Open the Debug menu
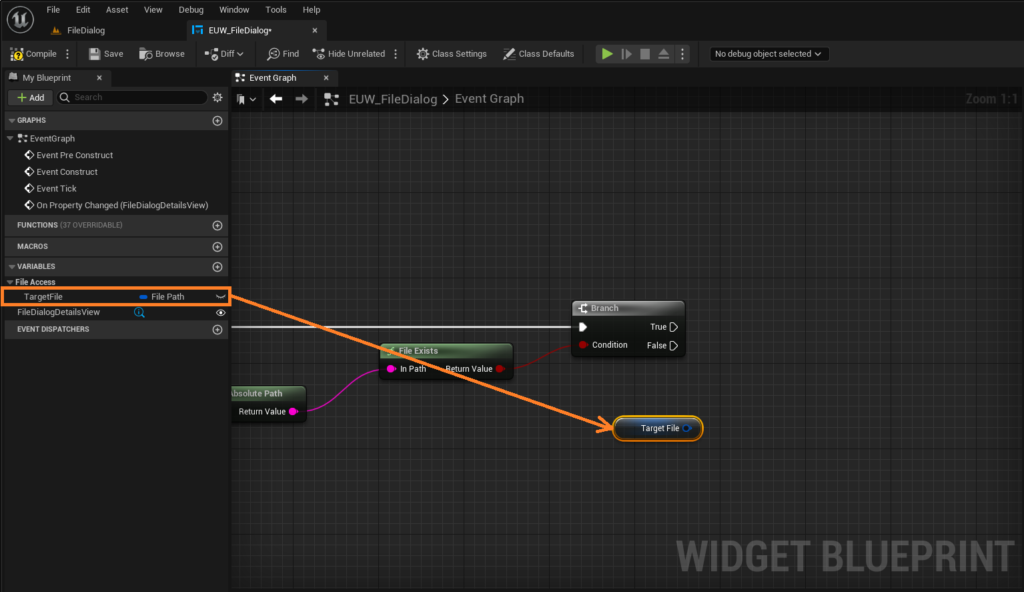Image resolution: width=1024 pixels, height=592 pixels. 191,10
